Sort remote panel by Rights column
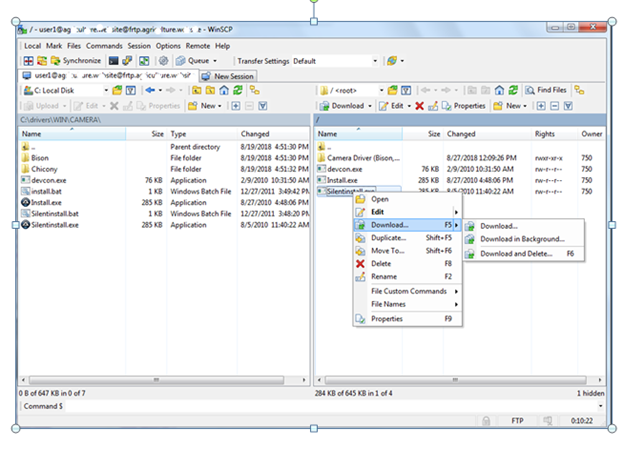The image size is (624, 449). click(554, 134)
